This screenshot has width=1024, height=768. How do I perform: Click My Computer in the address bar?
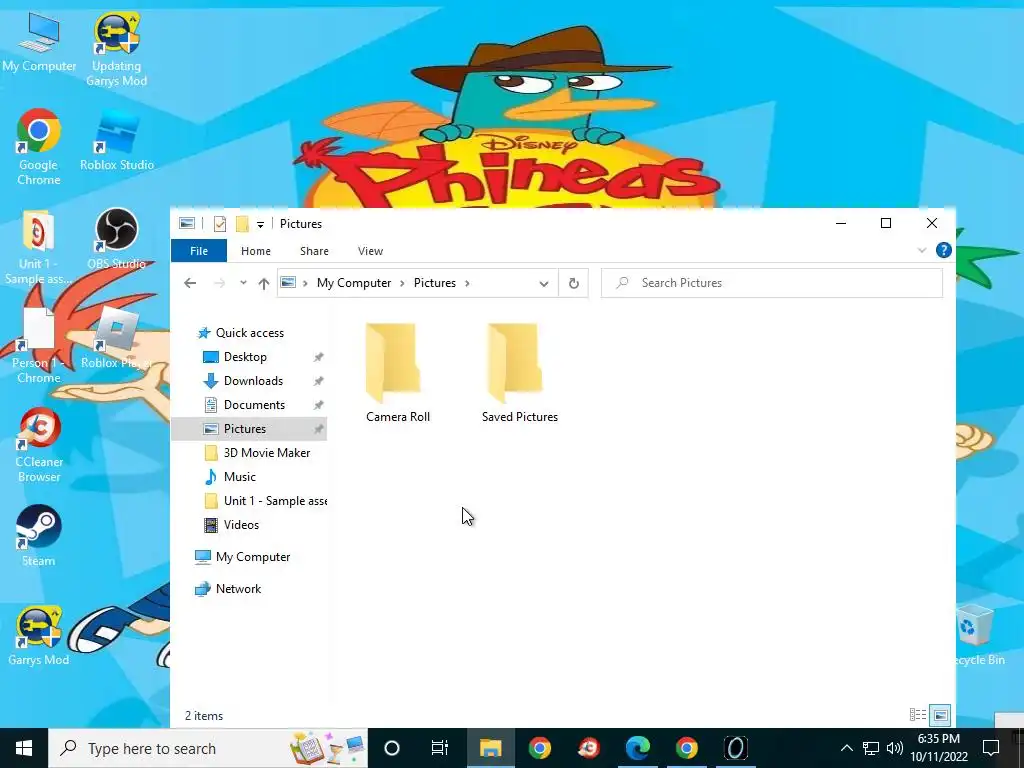[x=354, y=283]
